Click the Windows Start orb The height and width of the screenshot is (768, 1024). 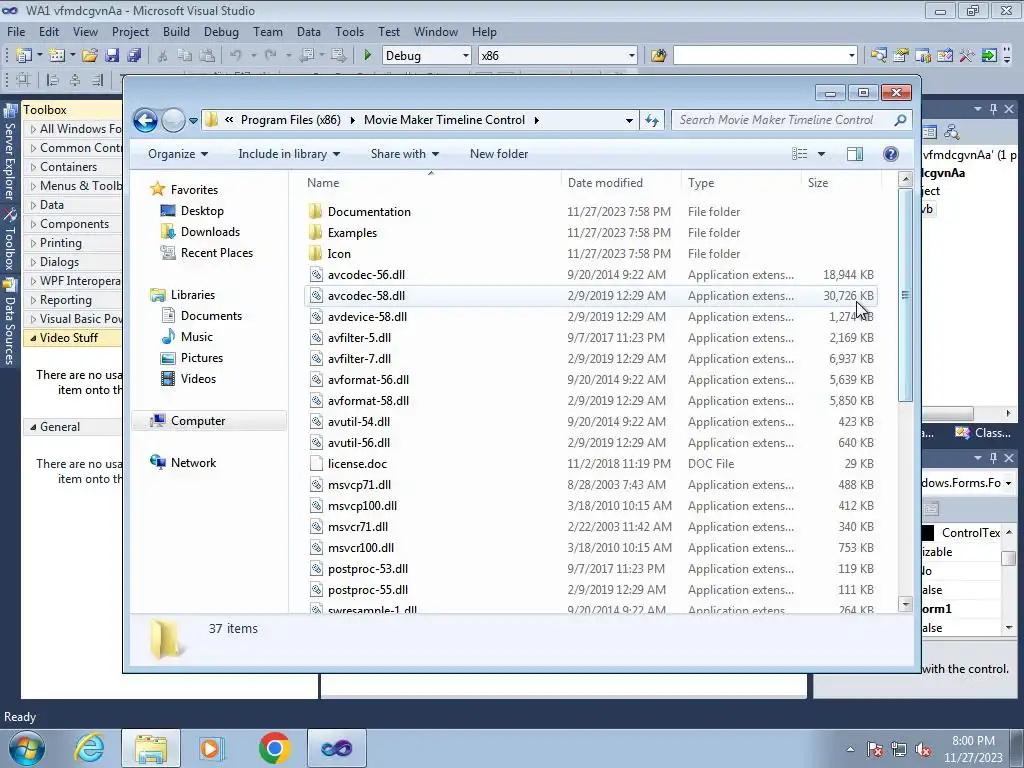click(x=27, y=748)
